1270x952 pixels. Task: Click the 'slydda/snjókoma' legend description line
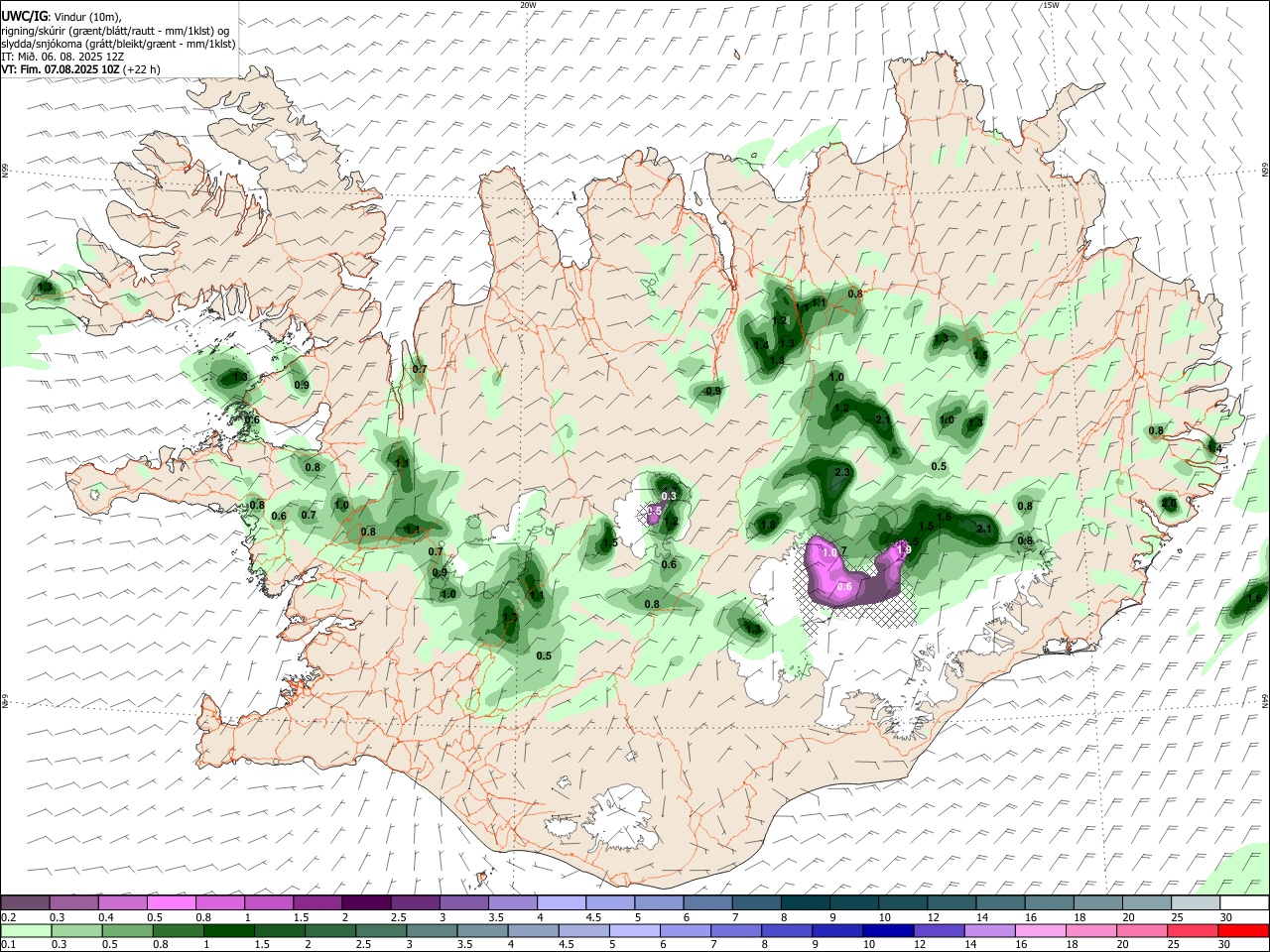pos(118,44)
